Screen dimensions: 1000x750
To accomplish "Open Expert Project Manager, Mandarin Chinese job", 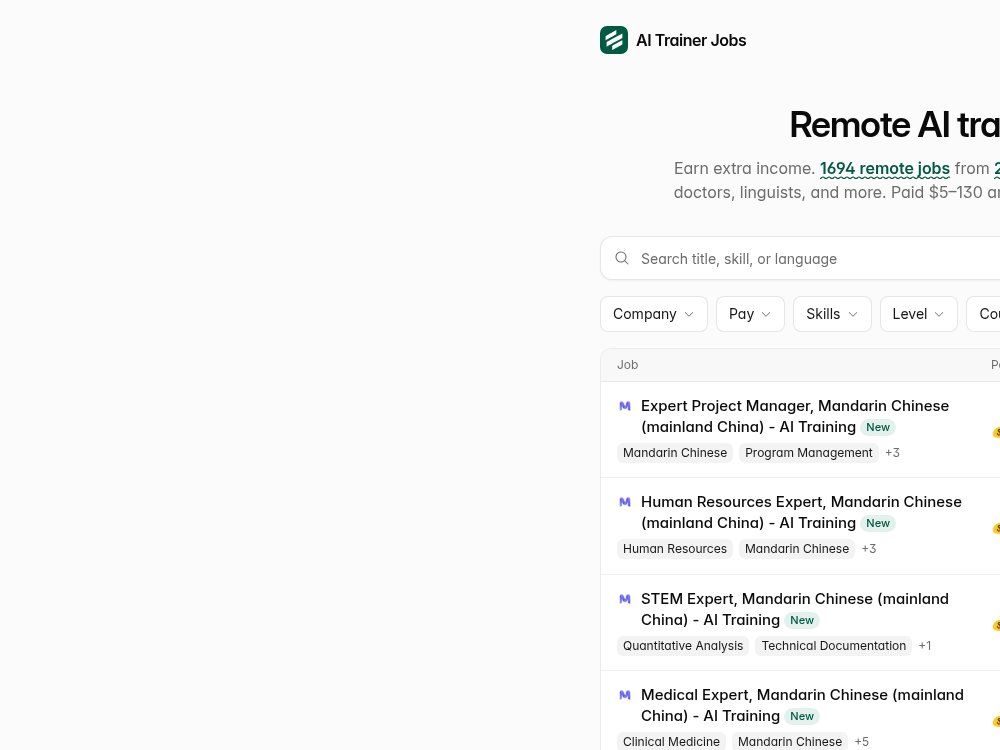I will click(x=795, y=416).
